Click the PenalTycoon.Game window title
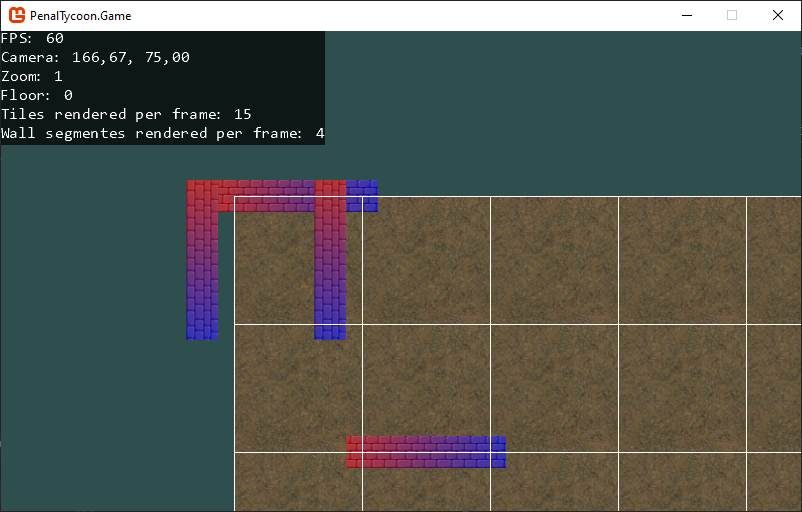The width and height of the screenshot is (802, 512). [x=80, y=16]
